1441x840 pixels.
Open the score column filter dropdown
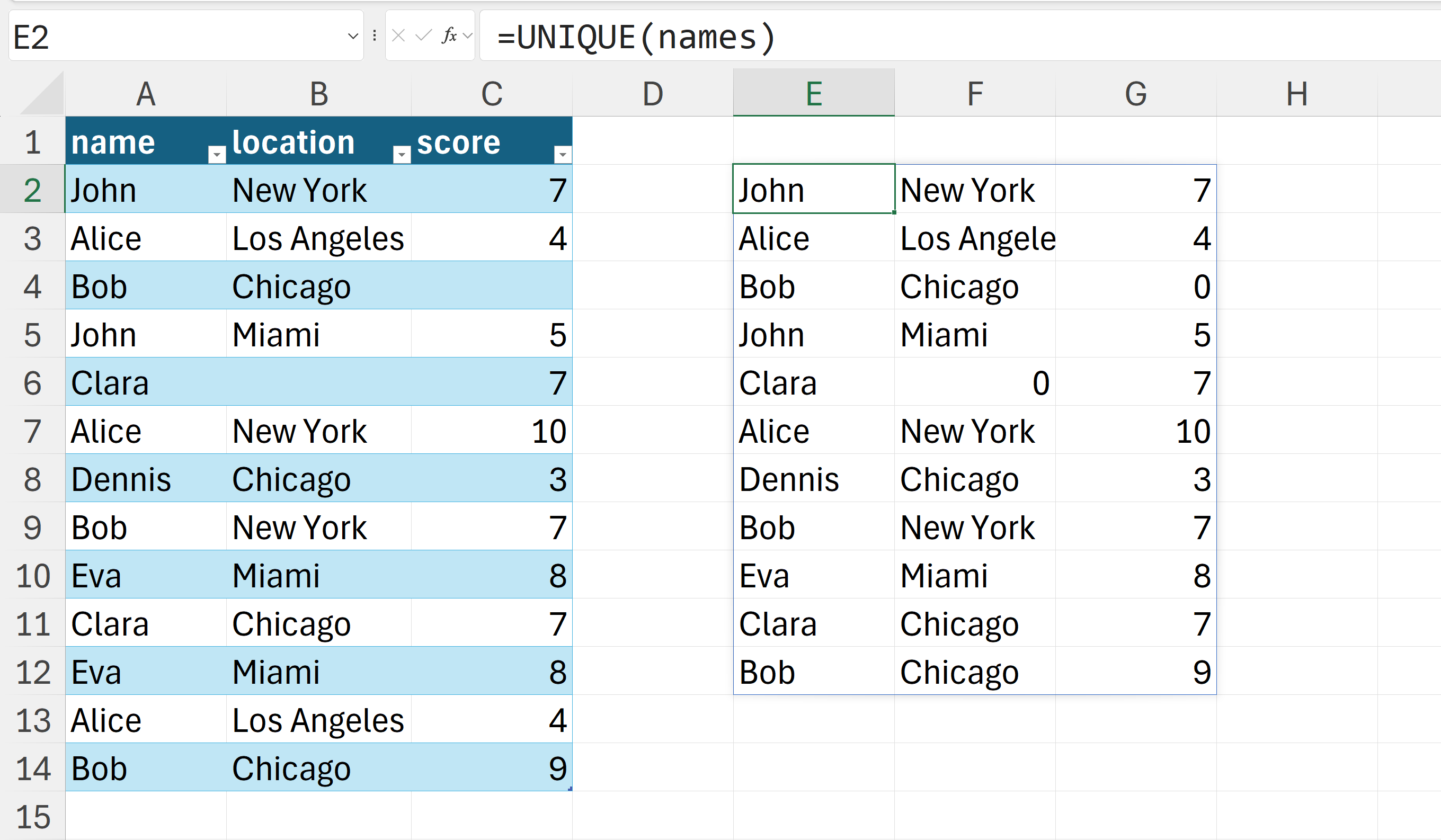pyautogui.click(x=563, y=155)
